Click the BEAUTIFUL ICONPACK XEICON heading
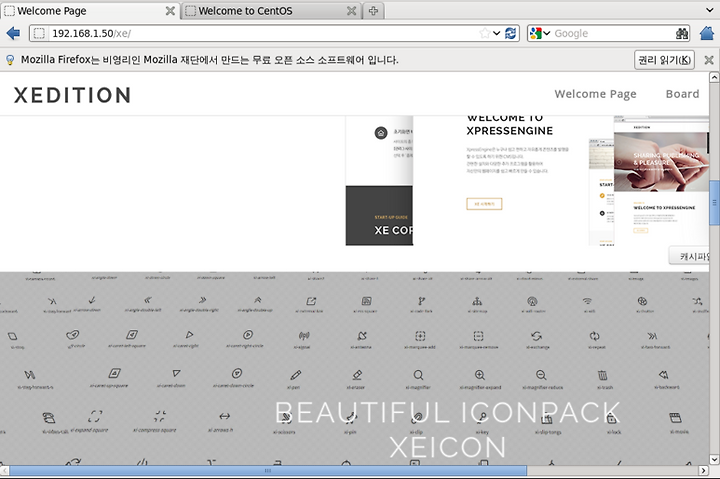The width and height of the screenshot is (720, 479). pyautogui.click(x=447, y=430)
